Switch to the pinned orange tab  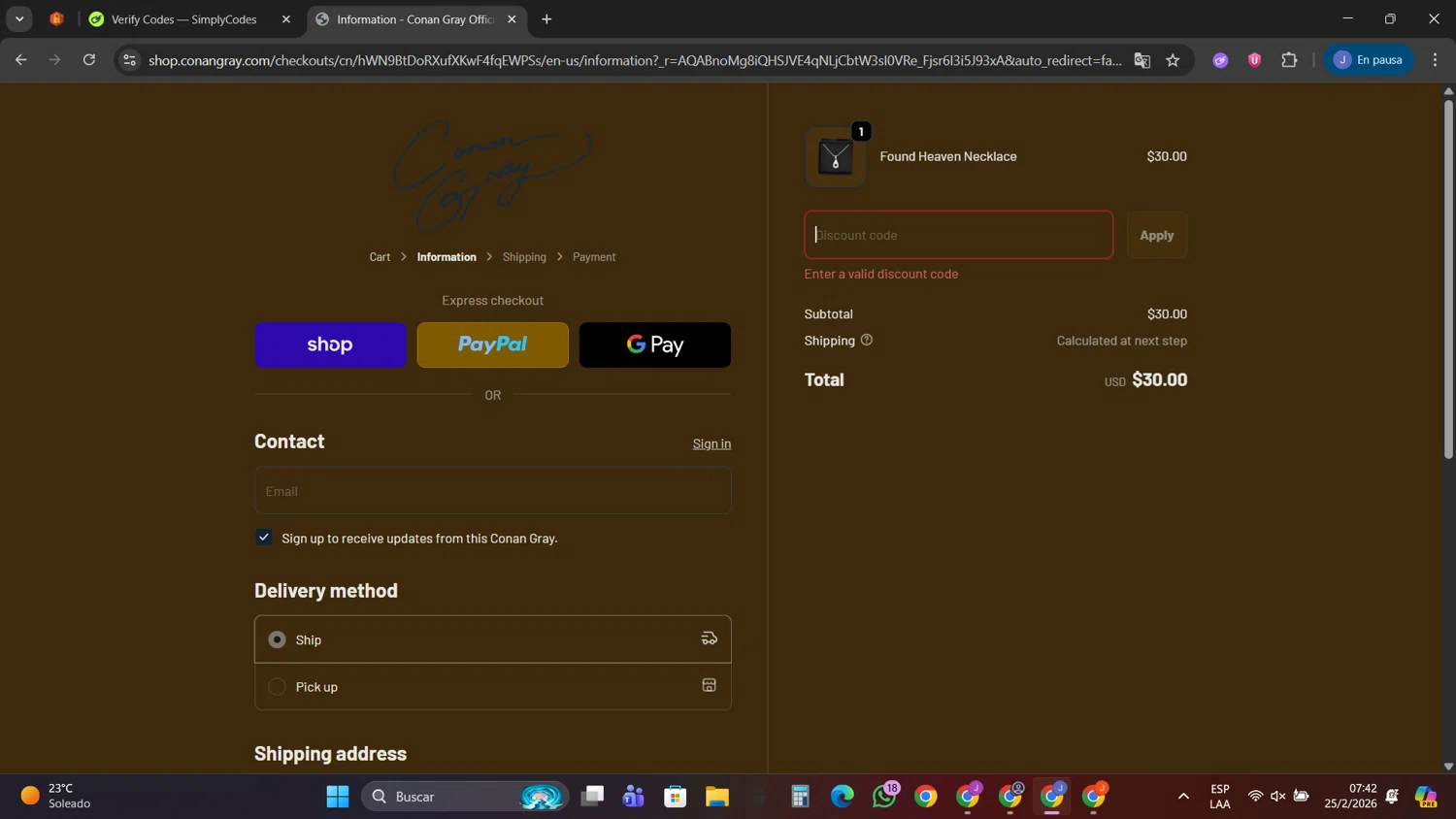[x=56, y=19]
